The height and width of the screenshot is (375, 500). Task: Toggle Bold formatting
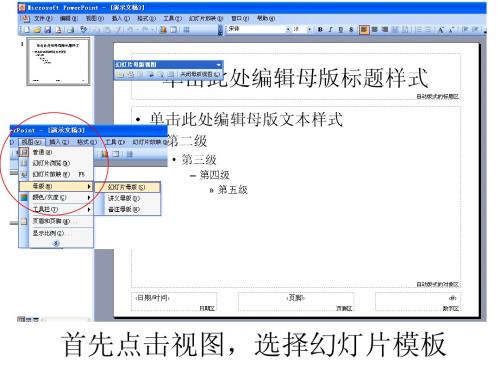pos(320,30)
